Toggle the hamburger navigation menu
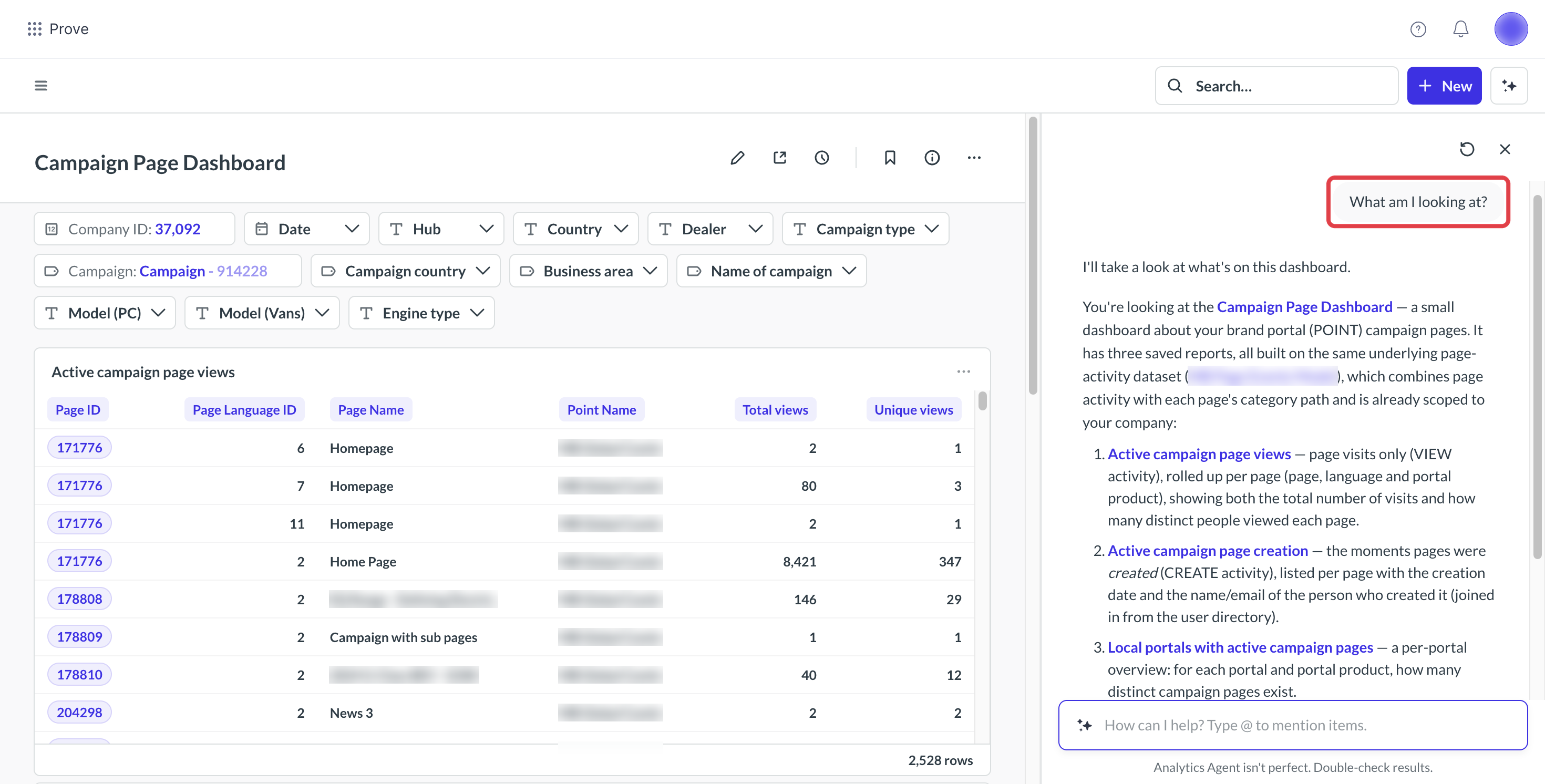This screenshot has width=1545, height=784. (x=41, y=86)
